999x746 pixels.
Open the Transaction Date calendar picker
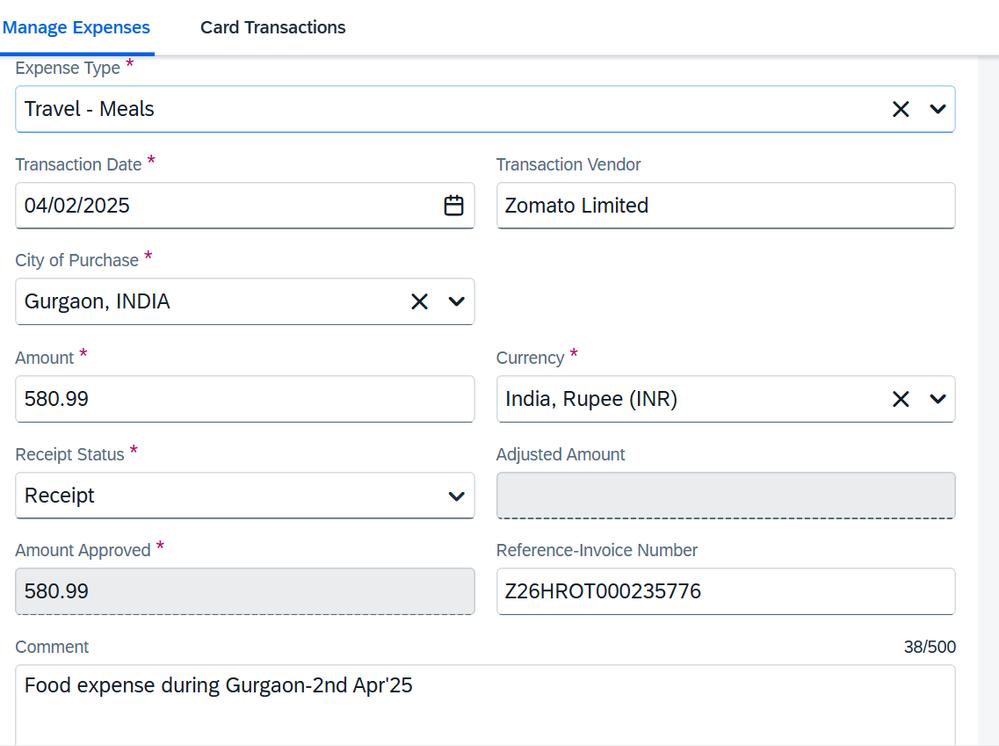click(454, 205)
